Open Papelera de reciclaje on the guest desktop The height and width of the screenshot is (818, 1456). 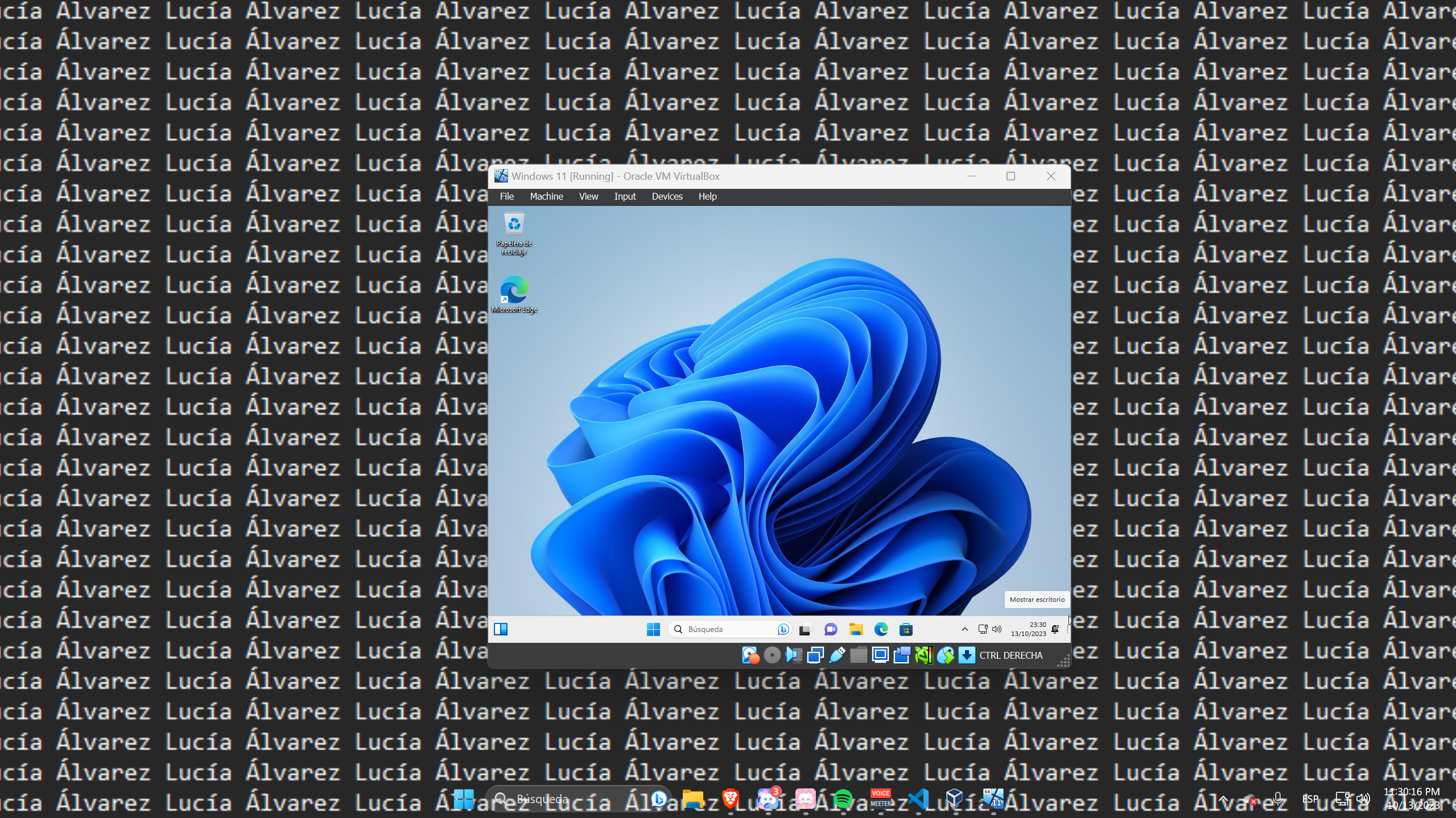(514, 225)
